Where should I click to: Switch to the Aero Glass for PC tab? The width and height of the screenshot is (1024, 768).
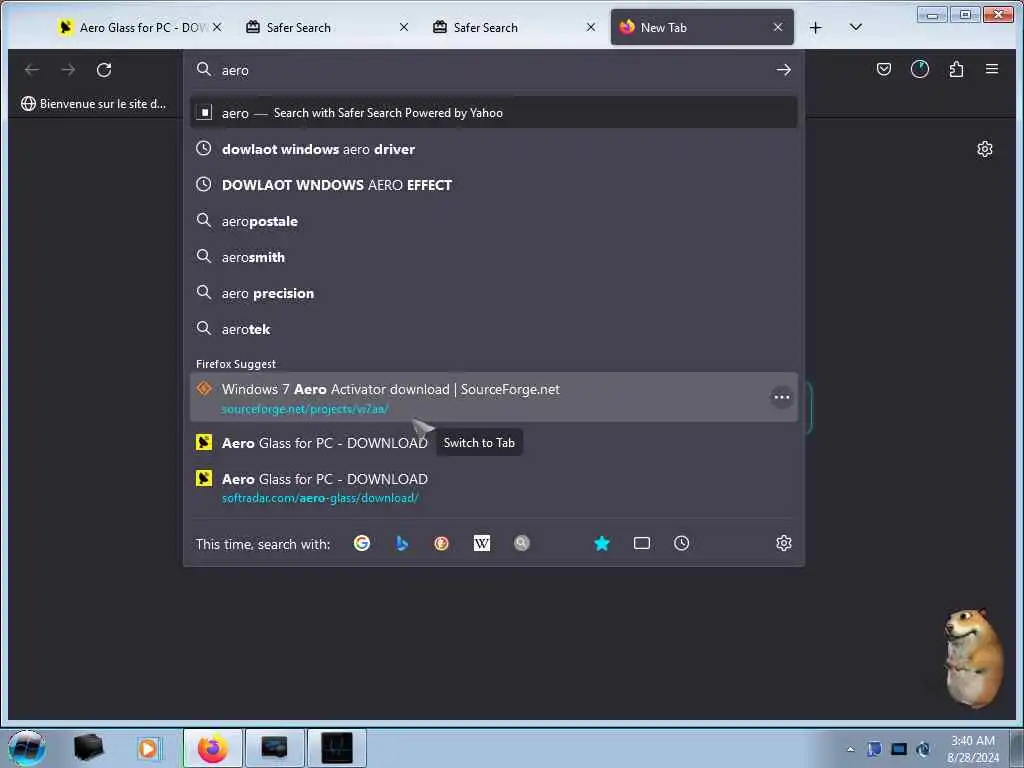[x=134, y=27]
